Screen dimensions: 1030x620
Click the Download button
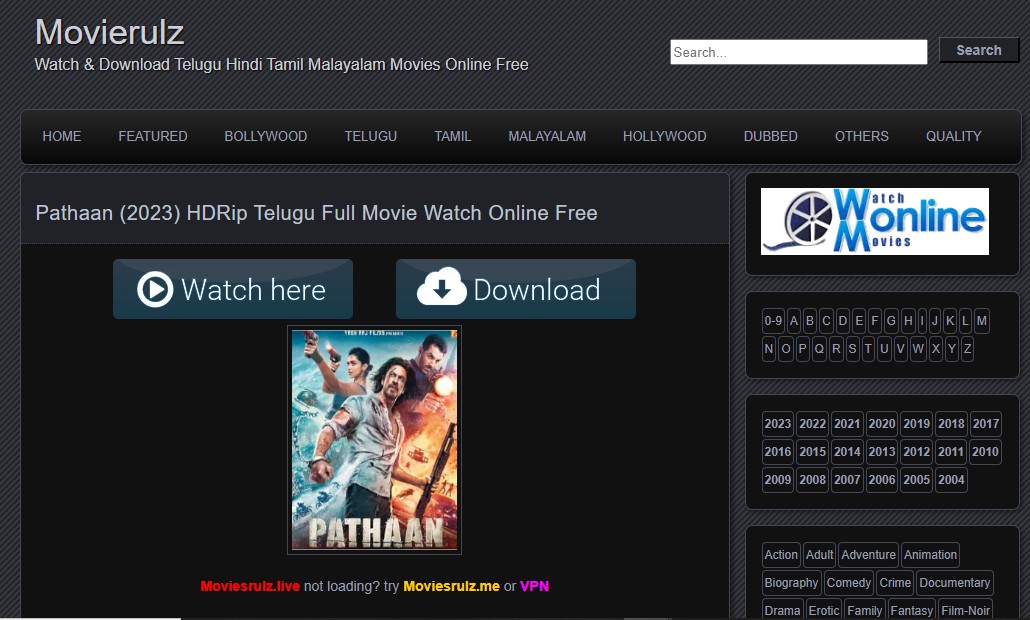[516, 289]
